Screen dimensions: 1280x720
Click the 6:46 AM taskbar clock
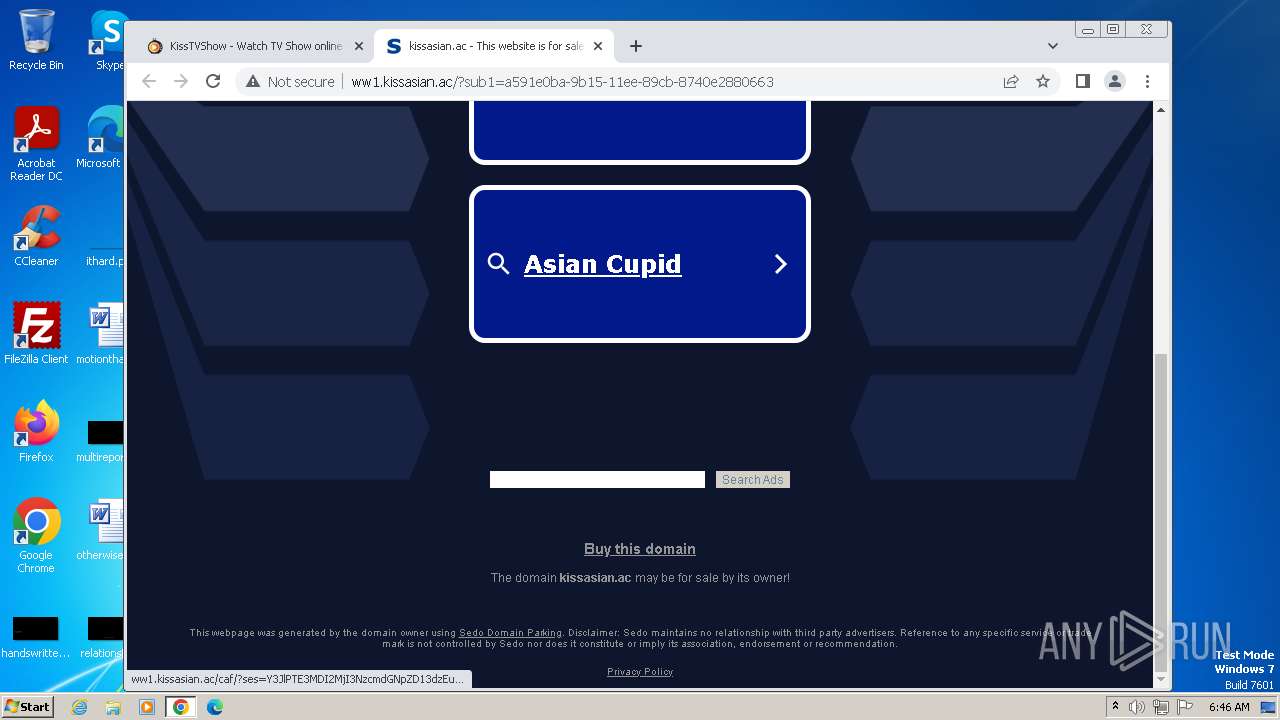(x=1229, y=707)
